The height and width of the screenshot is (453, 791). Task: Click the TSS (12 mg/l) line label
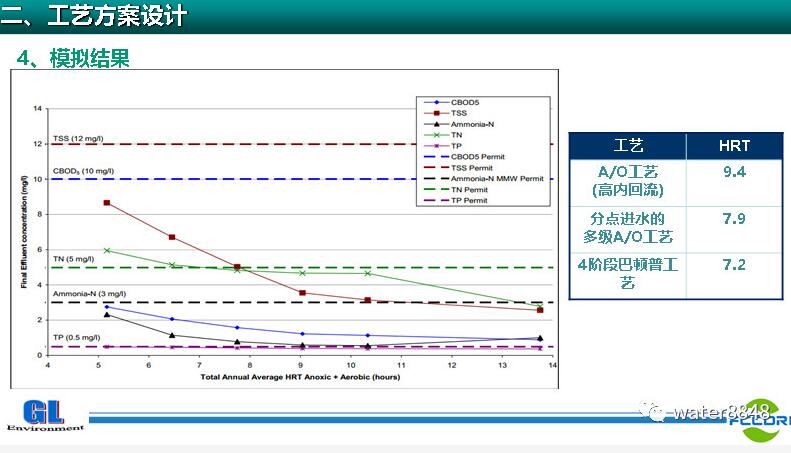(77, 138)
